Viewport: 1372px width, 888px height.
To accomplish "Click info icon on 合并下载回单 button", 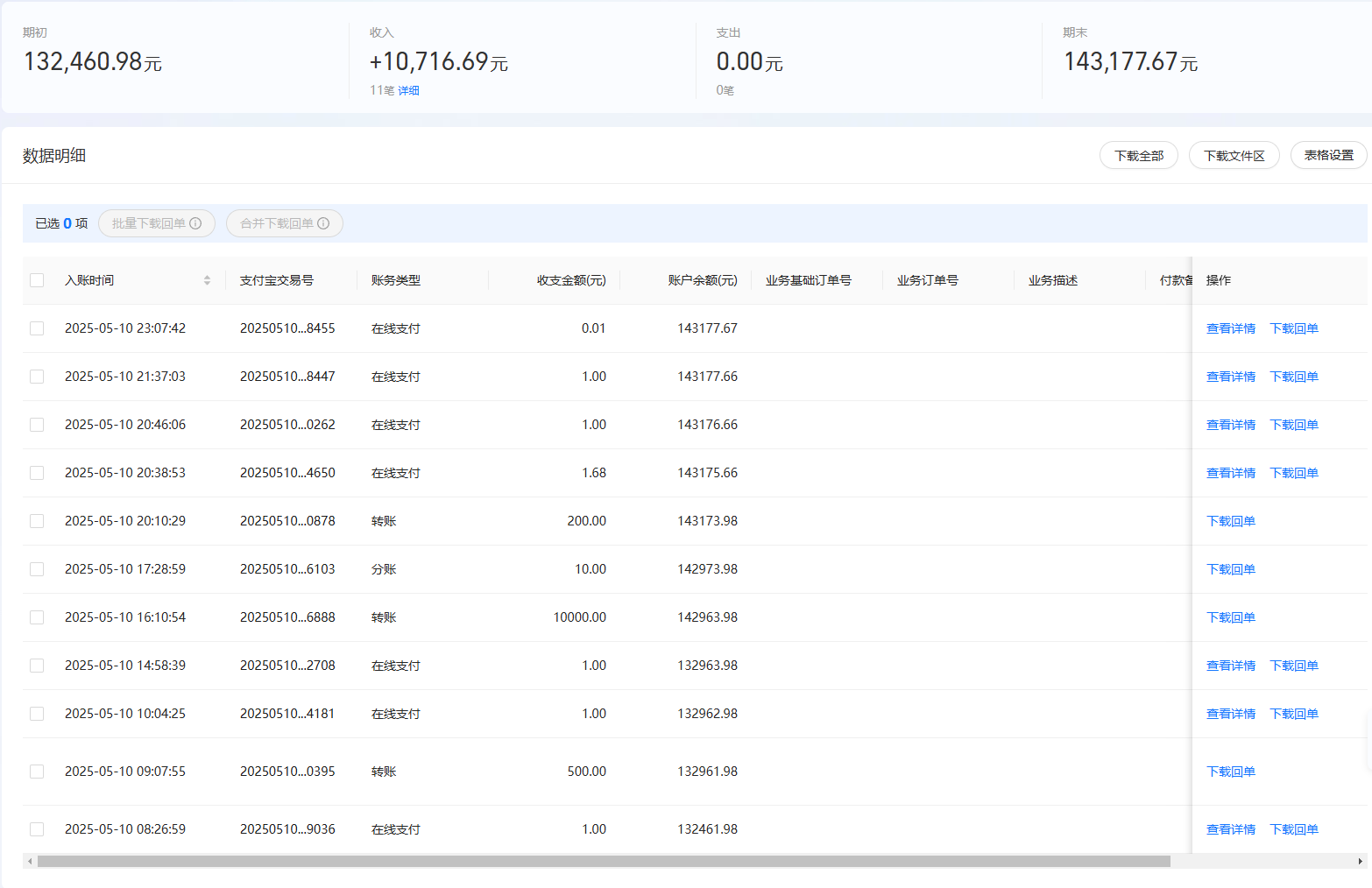I will [x=323, y=223].
